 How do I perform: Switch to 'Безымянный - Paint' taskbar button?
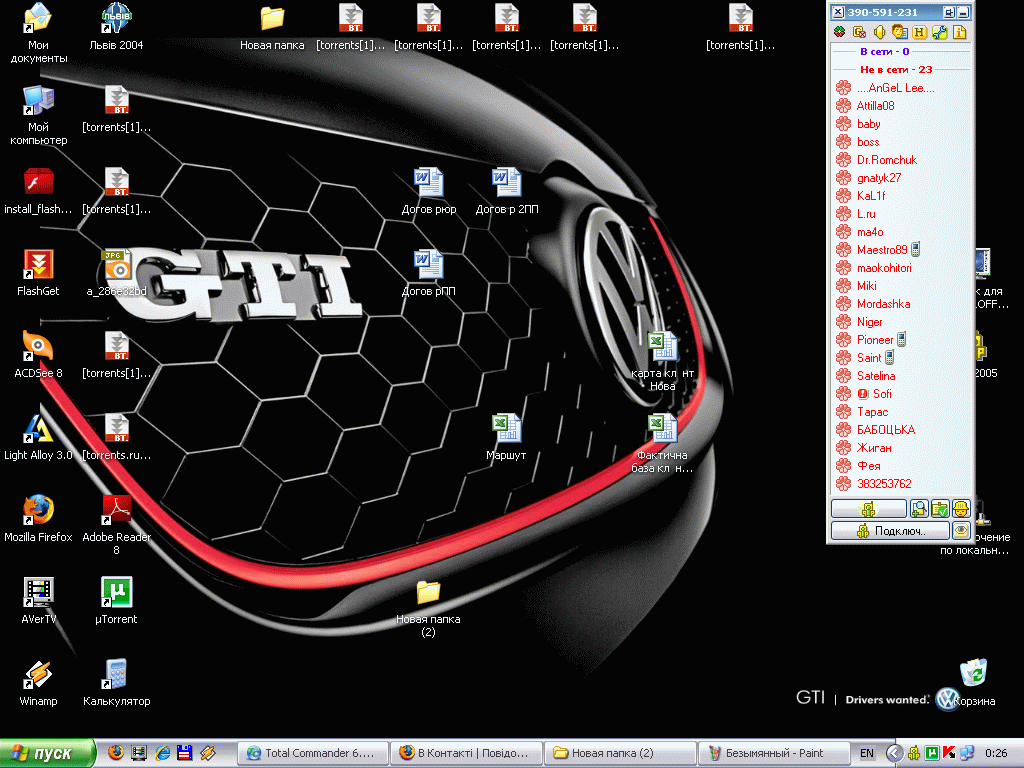tap(773, 753)
